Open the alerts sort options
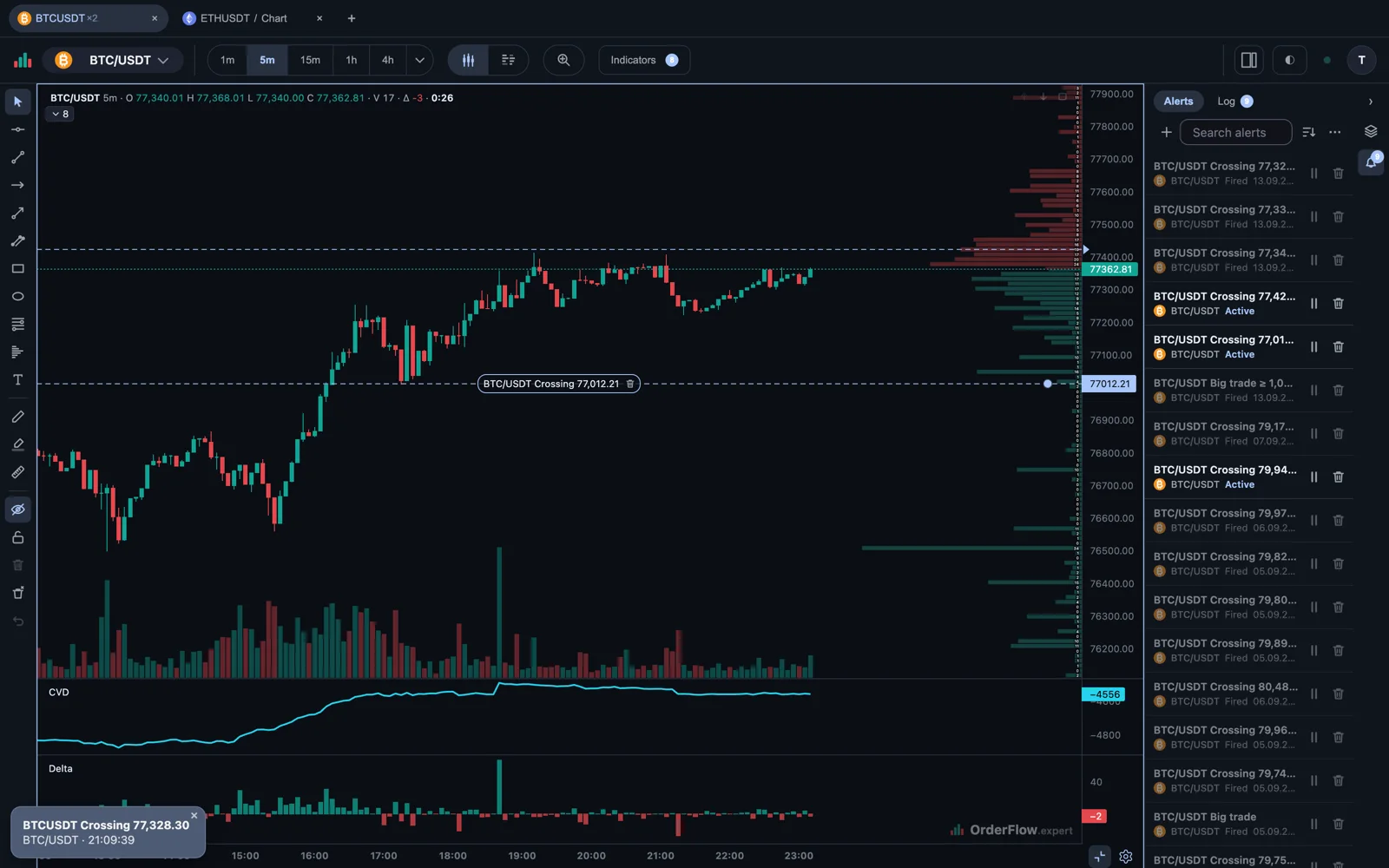 1308,132
